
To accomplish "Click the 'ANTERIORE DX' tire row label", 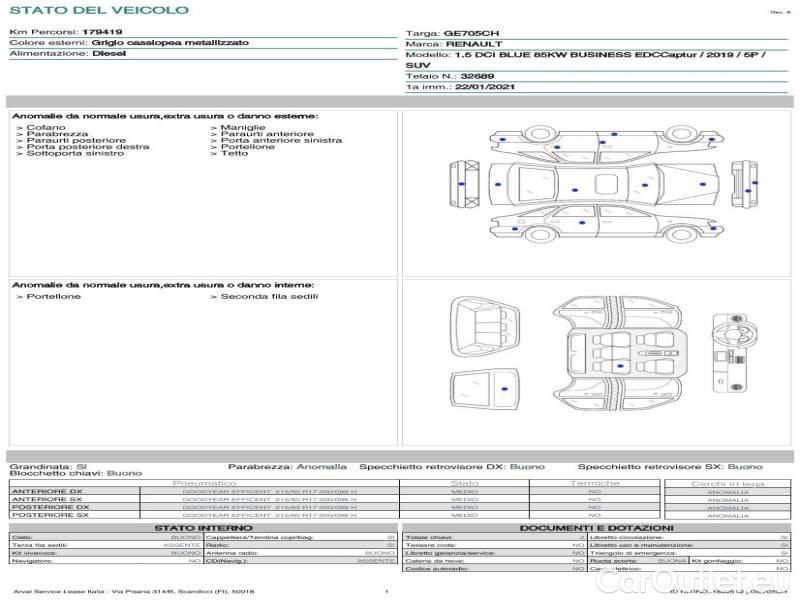I will tap(47, 491).
